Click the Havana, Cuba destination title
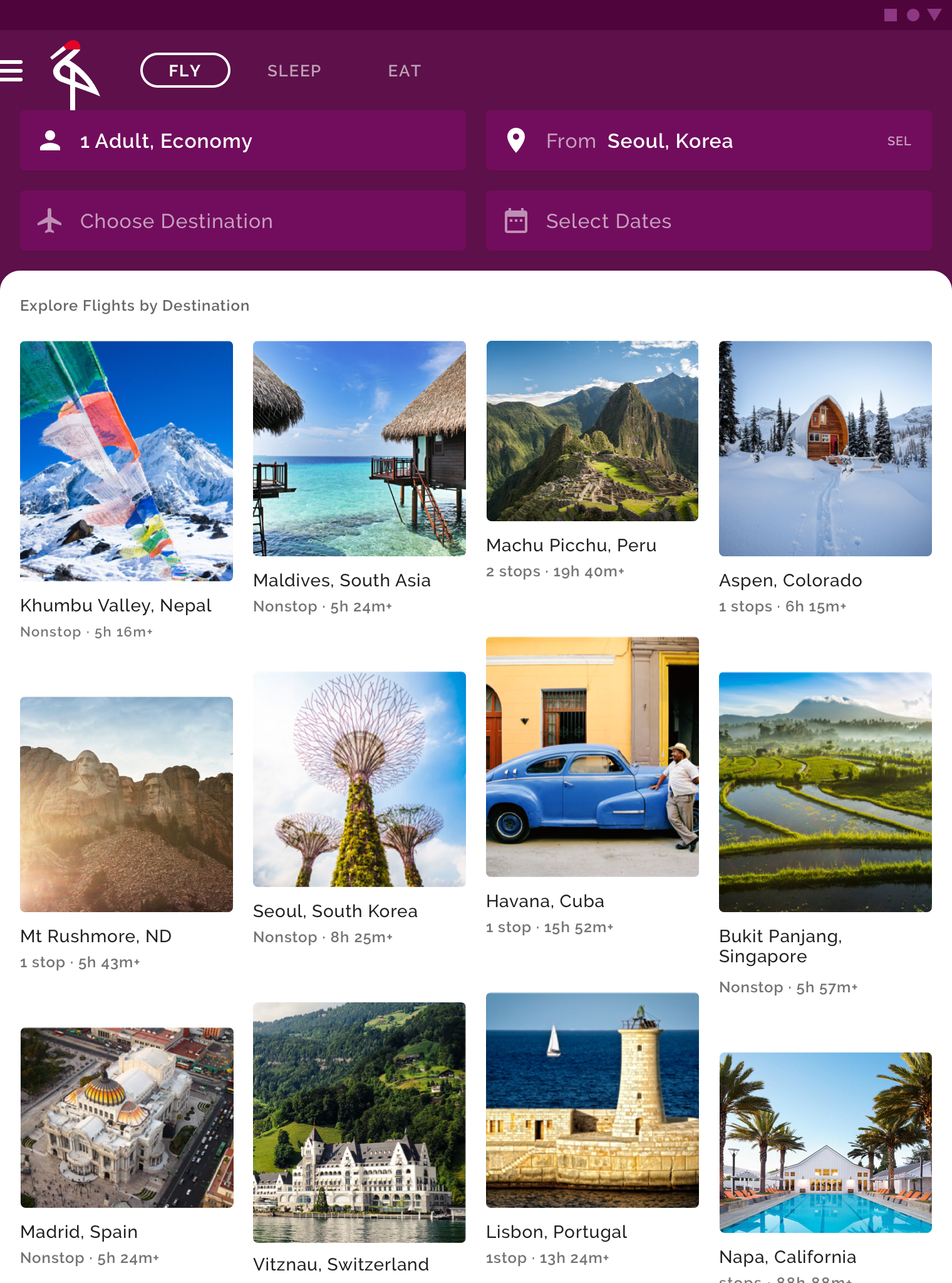 545,901
